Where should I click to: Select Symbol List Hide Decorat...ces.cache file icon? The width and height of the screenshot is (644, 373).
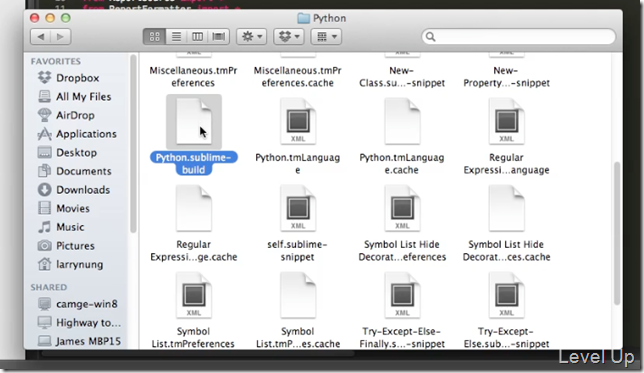(506, 209)
